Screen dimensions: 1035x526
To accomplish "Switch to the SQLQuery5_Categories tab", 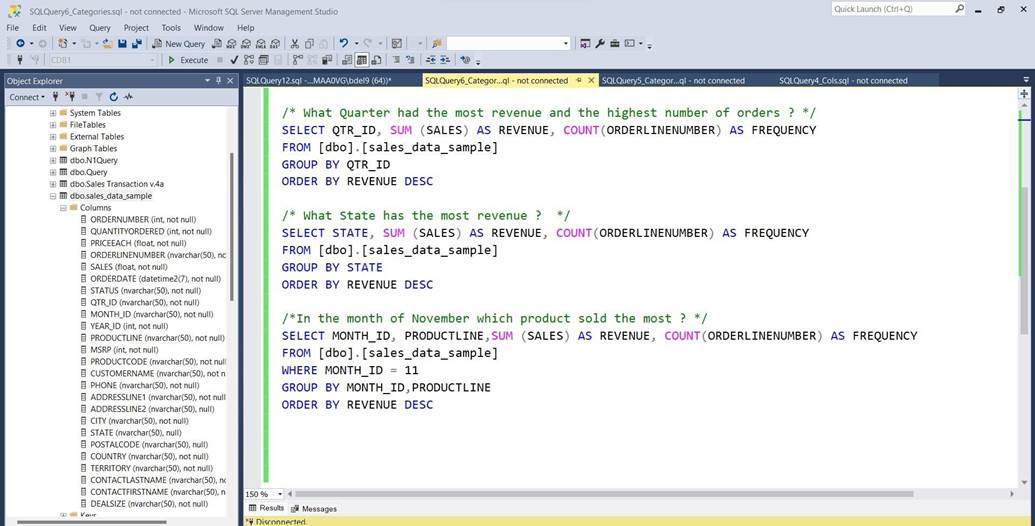I will tap(672, 81).
